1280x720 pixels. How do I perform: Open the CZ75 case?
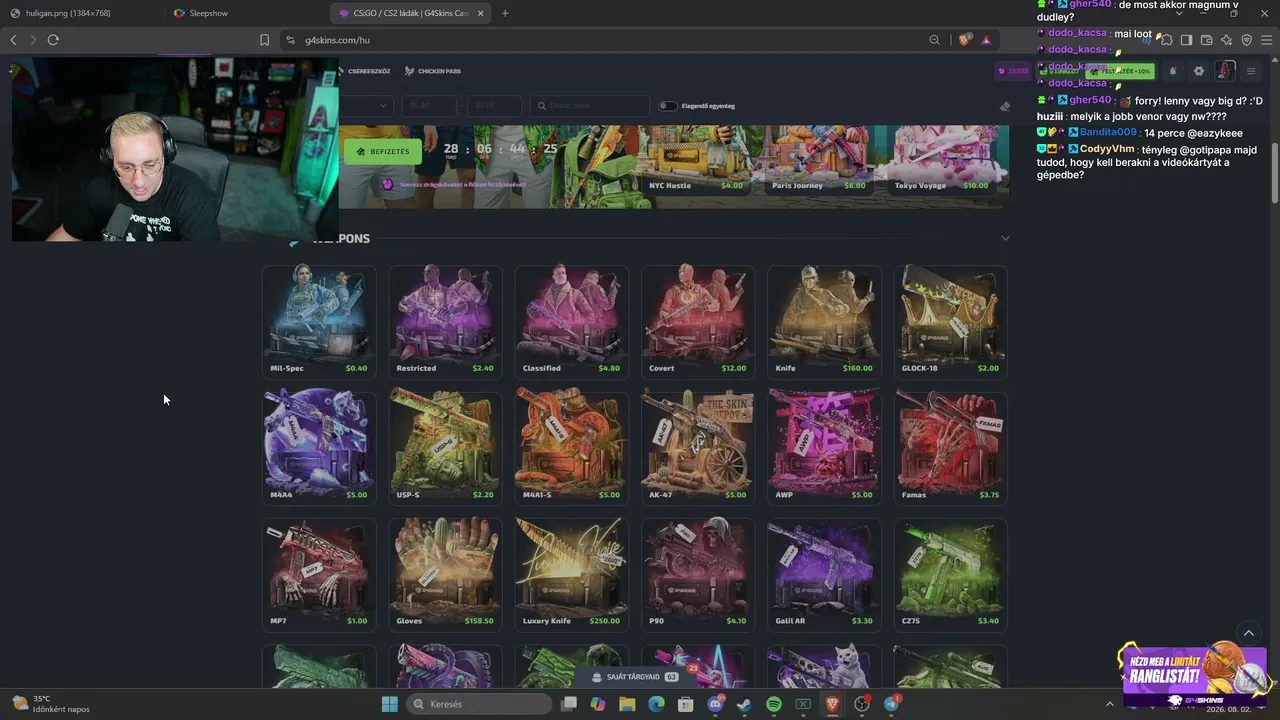coord(950,573)
